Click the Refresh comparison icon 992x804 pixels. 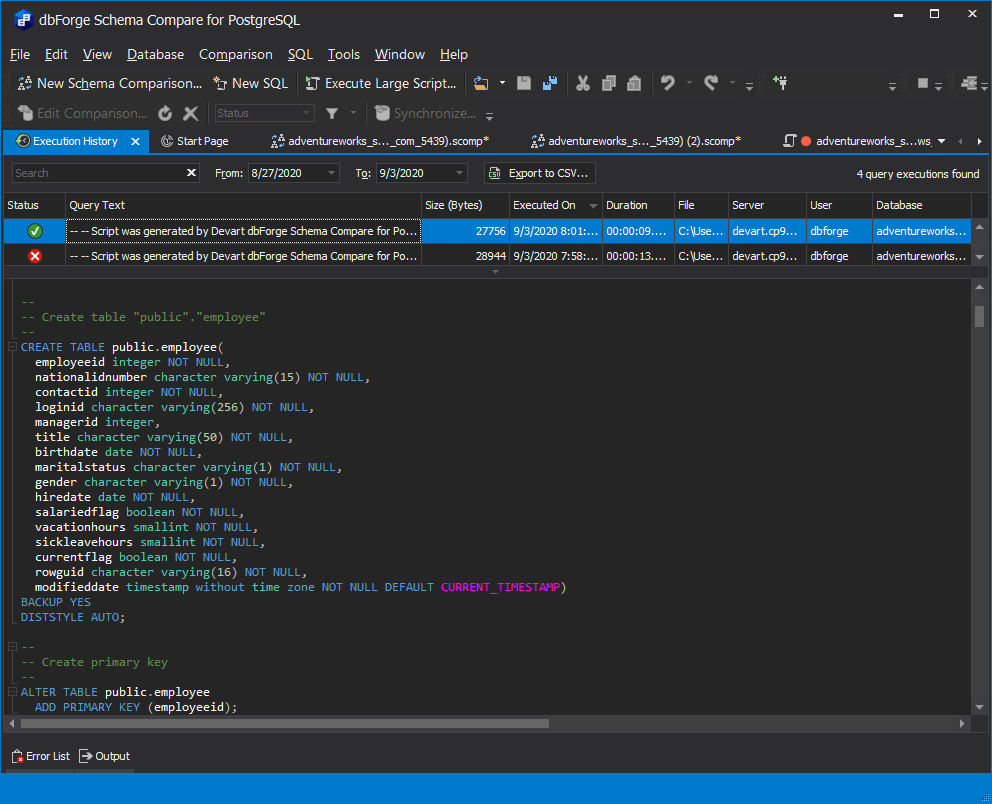pyautogui.click(x=165, y=113)
